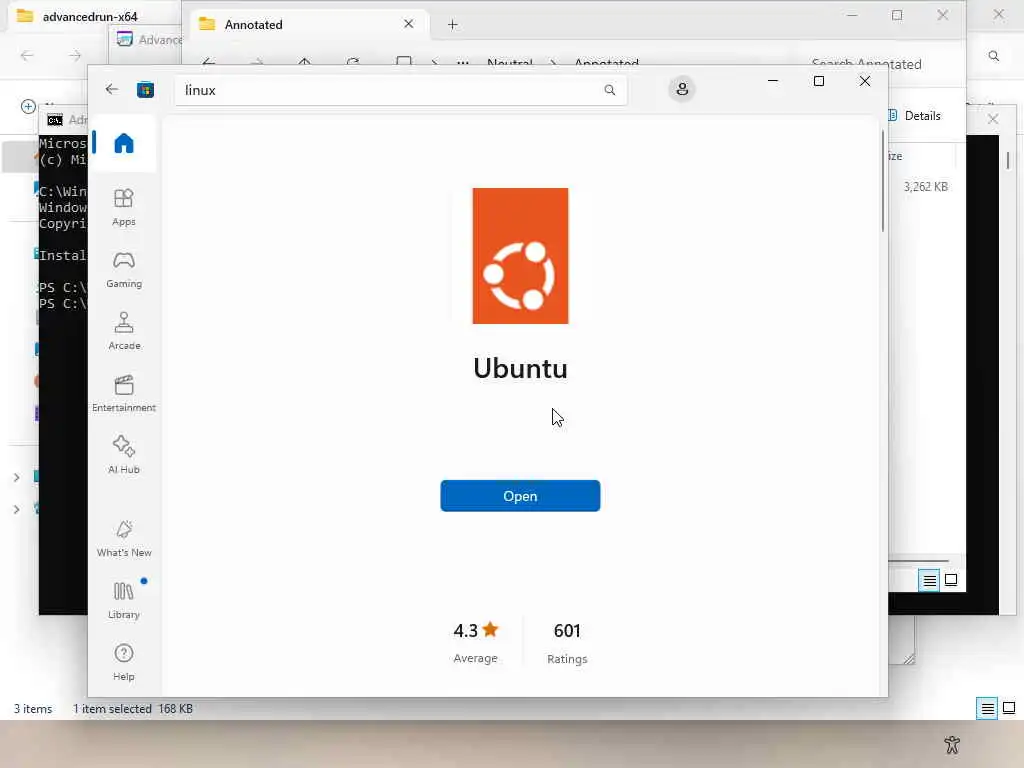Image resolution: width=1024 pixels, height=768 pixels.
Task: Open the Ubuntu app
Action: [x=520, y=496]
